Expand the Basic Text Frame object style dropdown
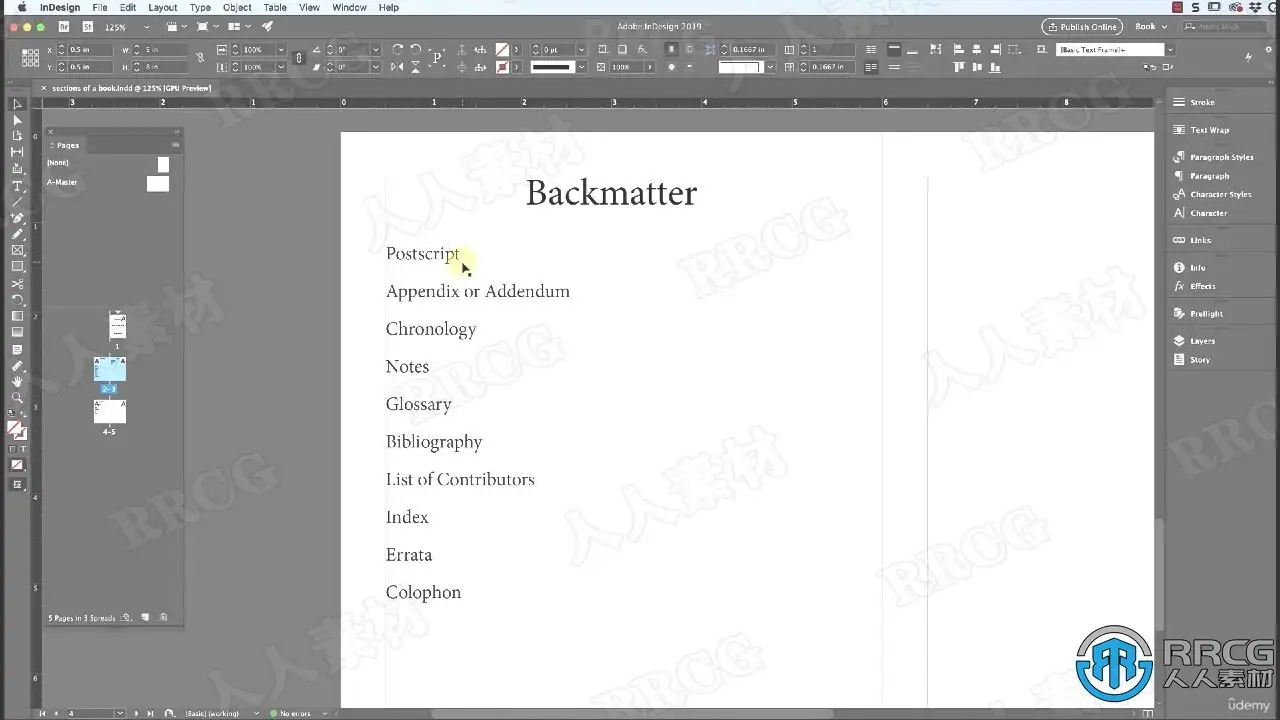This screenshot has width=1280, height=720. pyautogui.click(x=1171, y=49)
